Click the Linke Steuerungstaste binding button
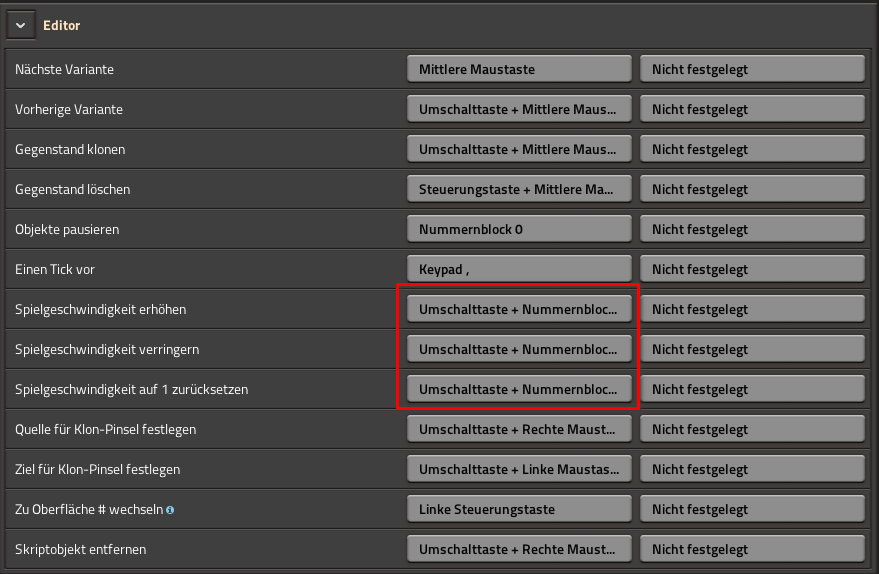This screenshot has height=574, width=879. (x=519, y=509)
